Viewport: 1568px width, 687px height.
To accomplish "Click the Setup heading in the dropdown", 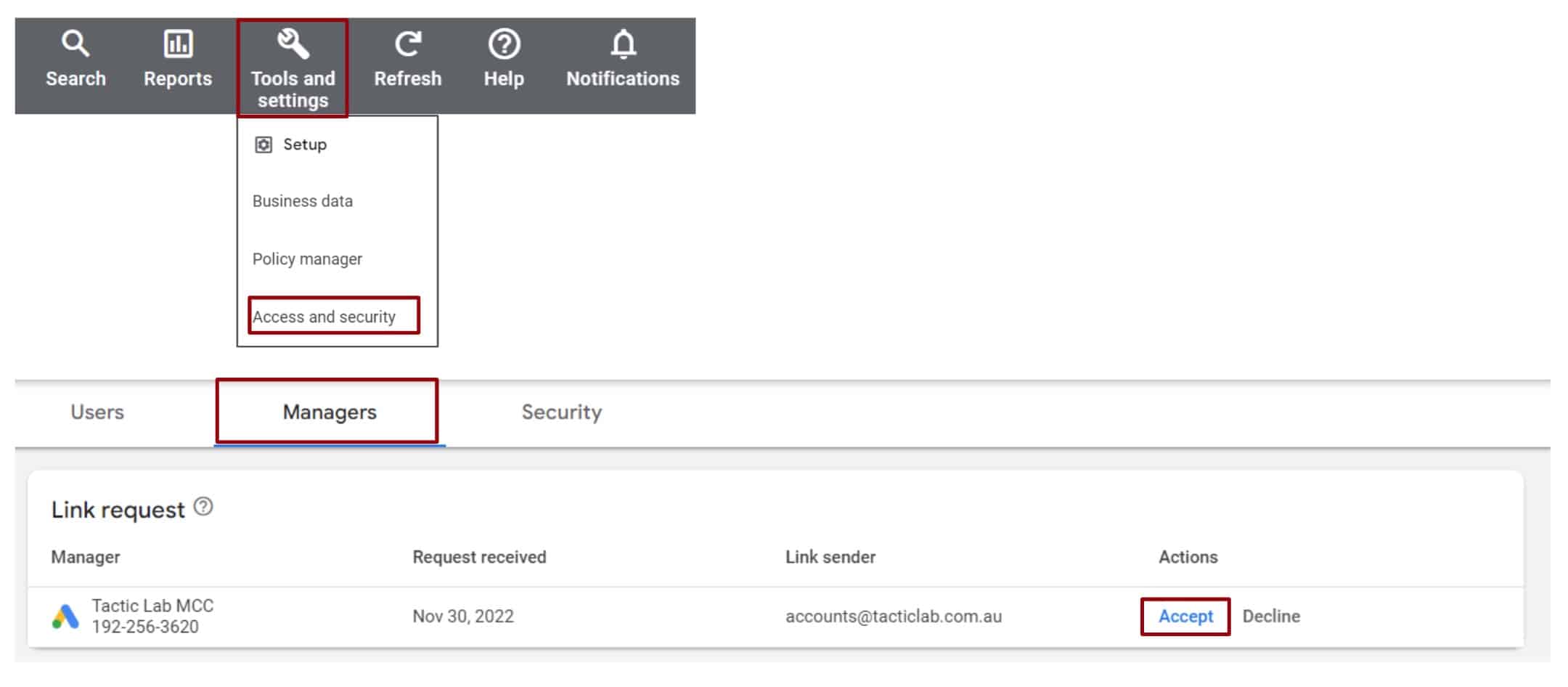I will coord(305,145).
